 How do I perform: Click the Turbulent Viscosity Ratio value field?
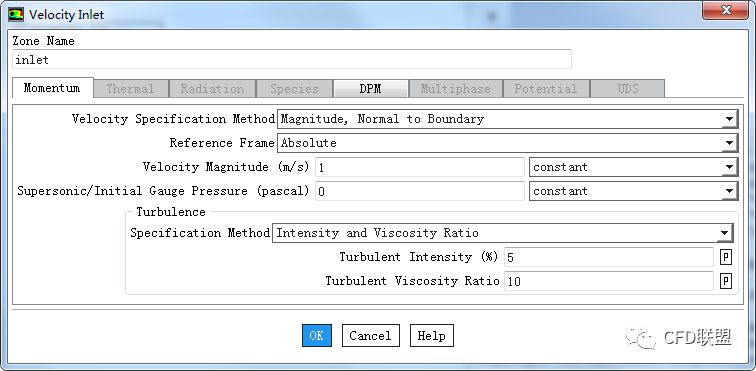(609, 281)
